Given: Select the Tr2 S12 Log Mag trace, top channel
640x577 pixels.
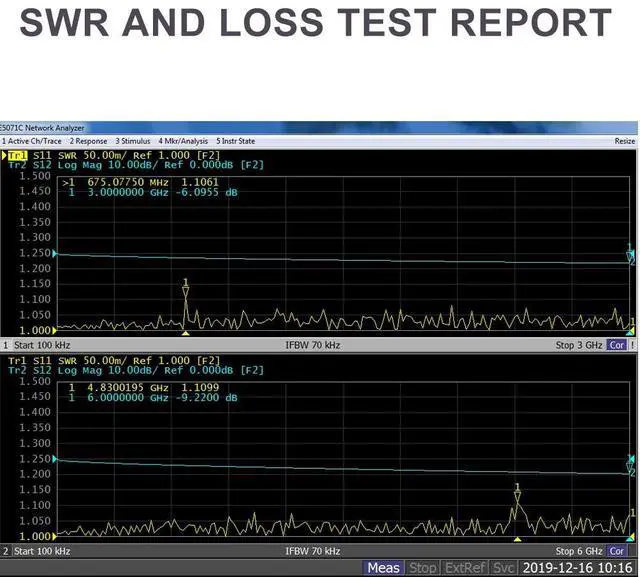Looking at the screenshot, I should (x=80, y=165).
